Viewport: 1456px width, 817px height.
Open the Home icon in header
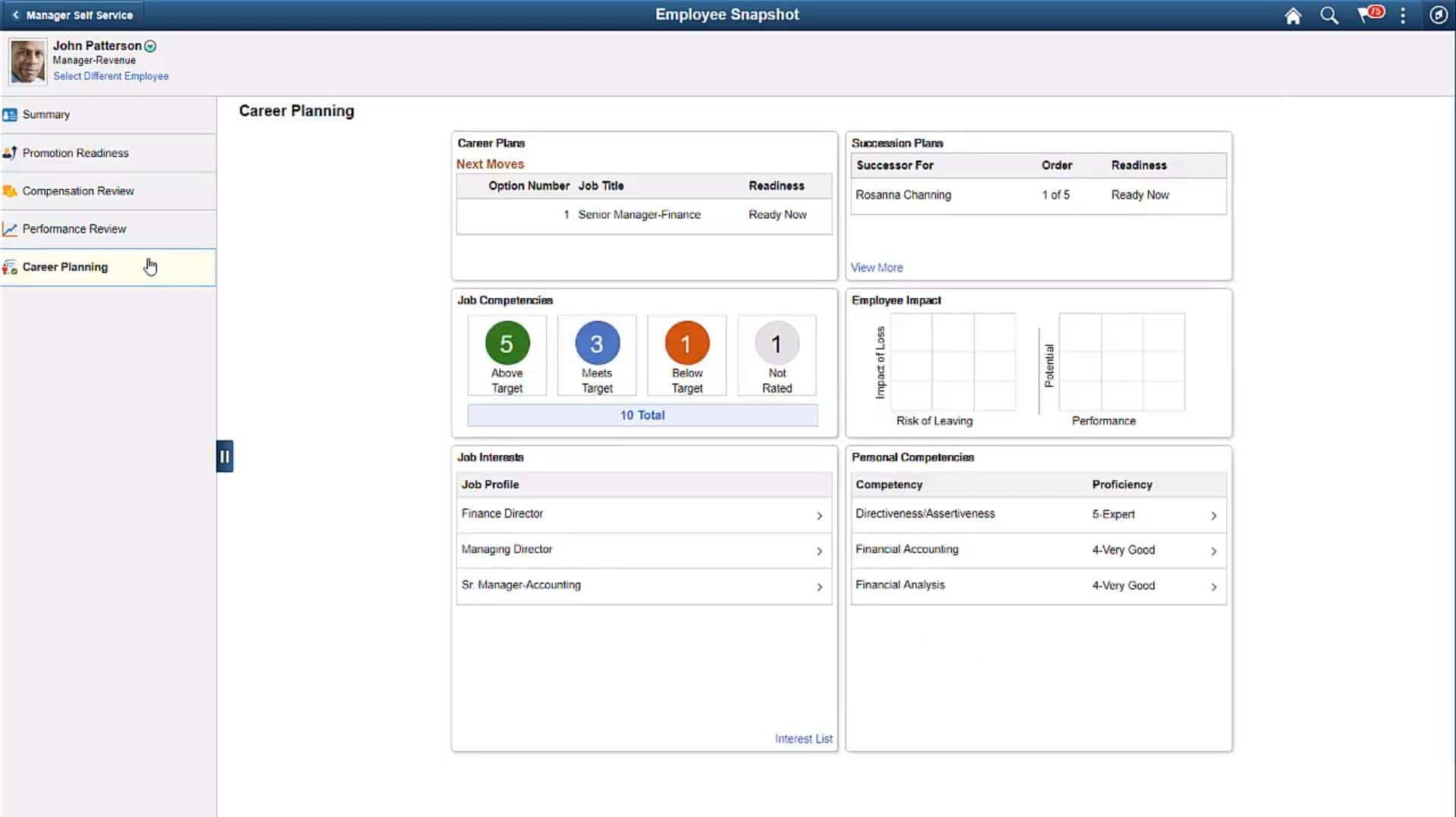[1293, 15]
